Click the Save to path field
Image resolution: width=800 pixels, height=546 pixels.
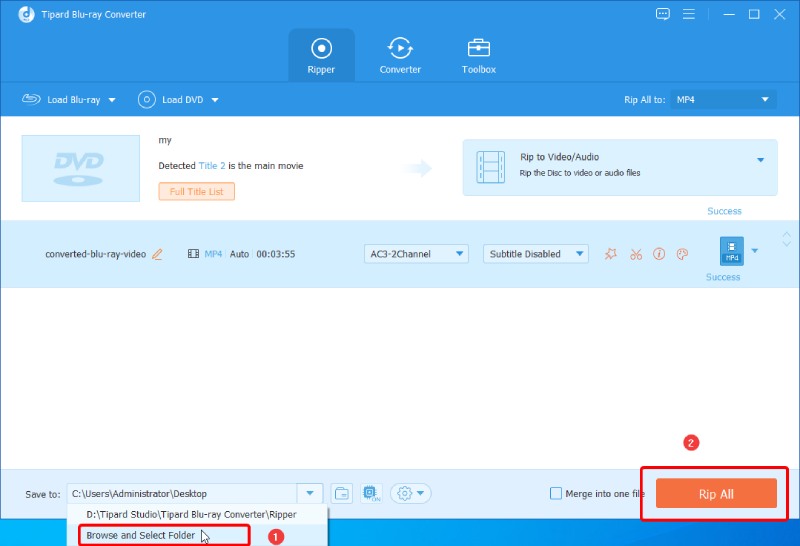tap(182, 493)
